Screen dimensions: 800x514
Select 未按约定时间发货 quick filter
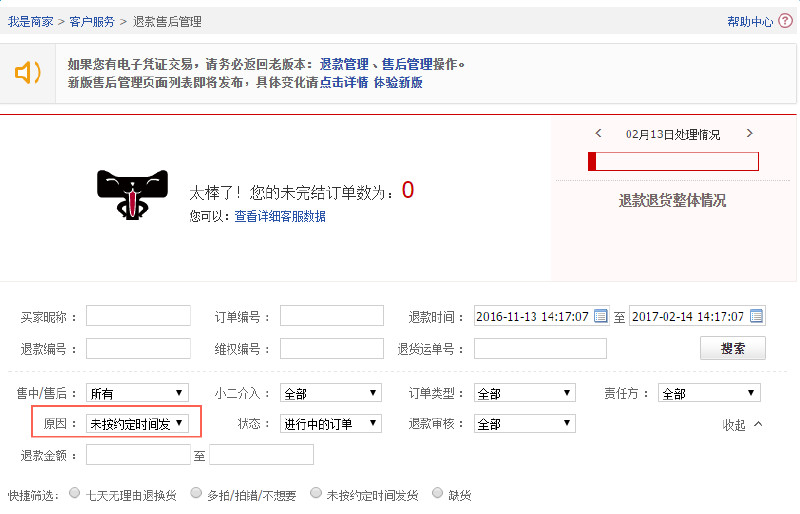317,494
